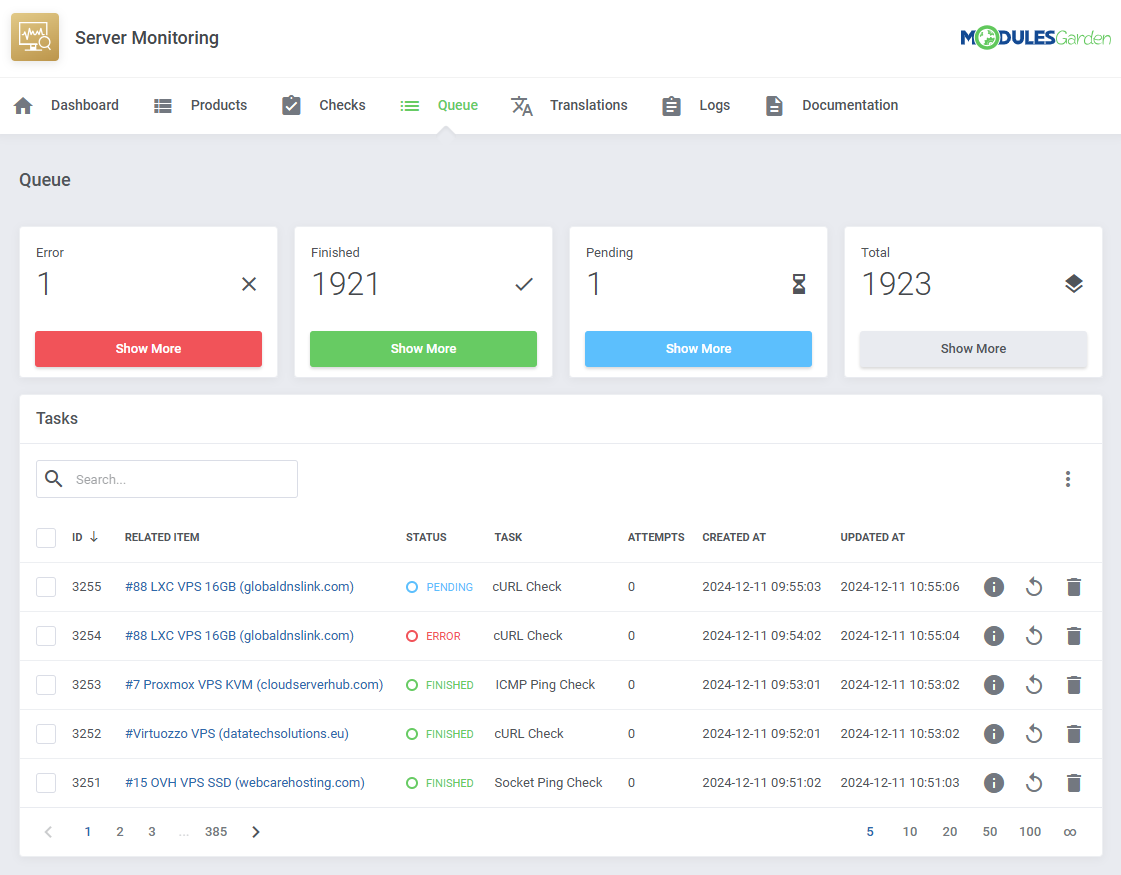Click the Checks clipboard icon
Image resolution: width=1121 pixels, height=875 pixels.
pyautogui.click(x=291, y=106)
